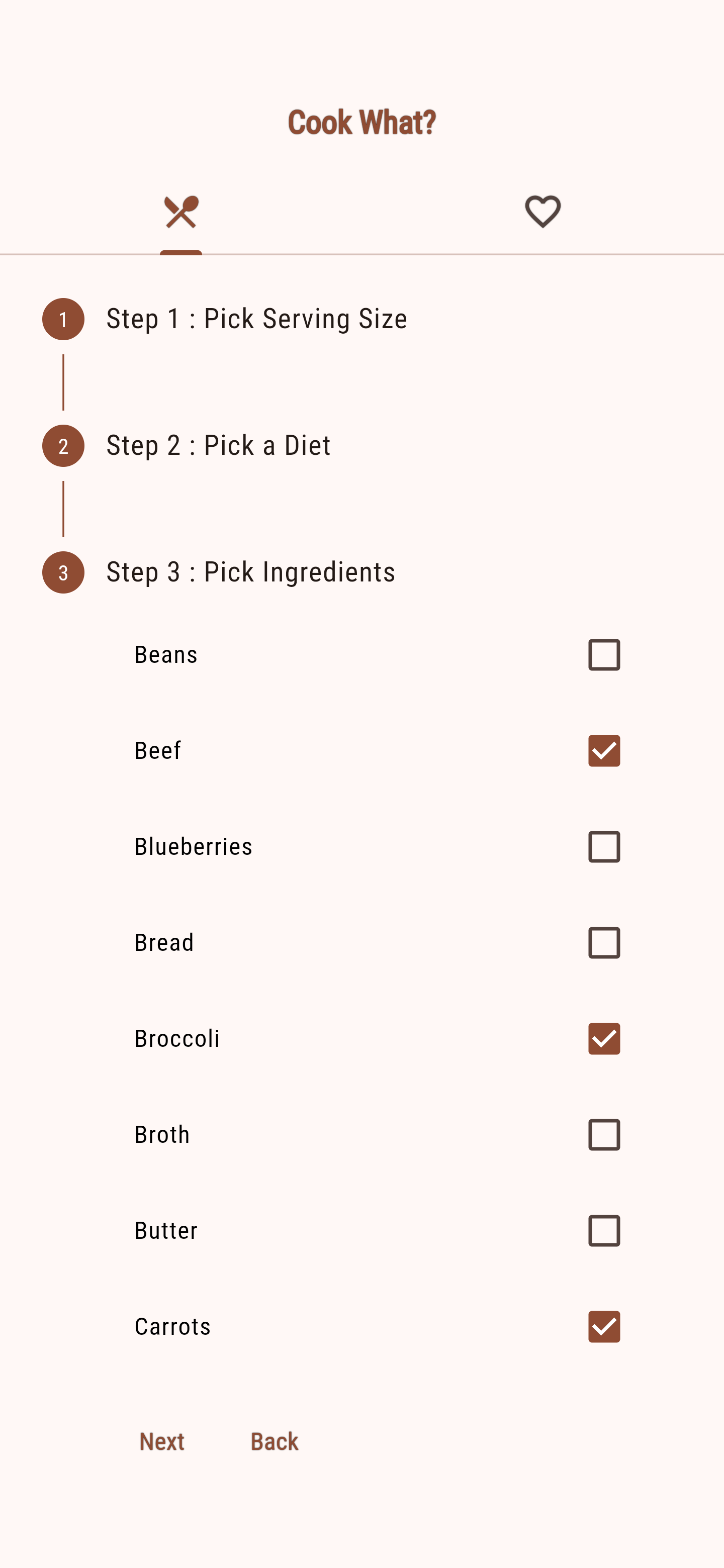Click the step 3 number circle
This screenshot has width=724, height=1568.
63,572
